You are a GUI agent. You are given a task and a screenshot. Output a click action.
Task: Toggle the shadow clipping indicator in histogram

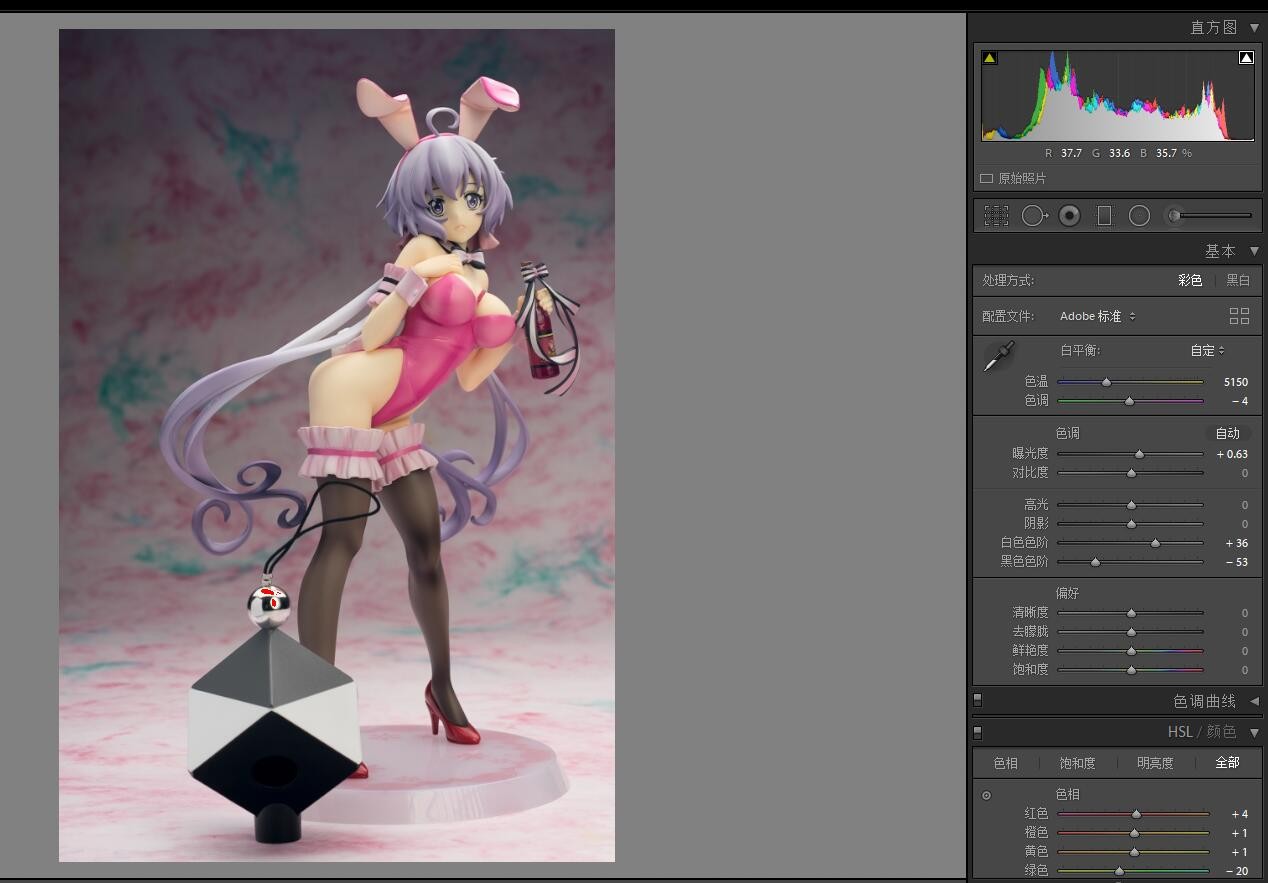click(x=989, y=58)
